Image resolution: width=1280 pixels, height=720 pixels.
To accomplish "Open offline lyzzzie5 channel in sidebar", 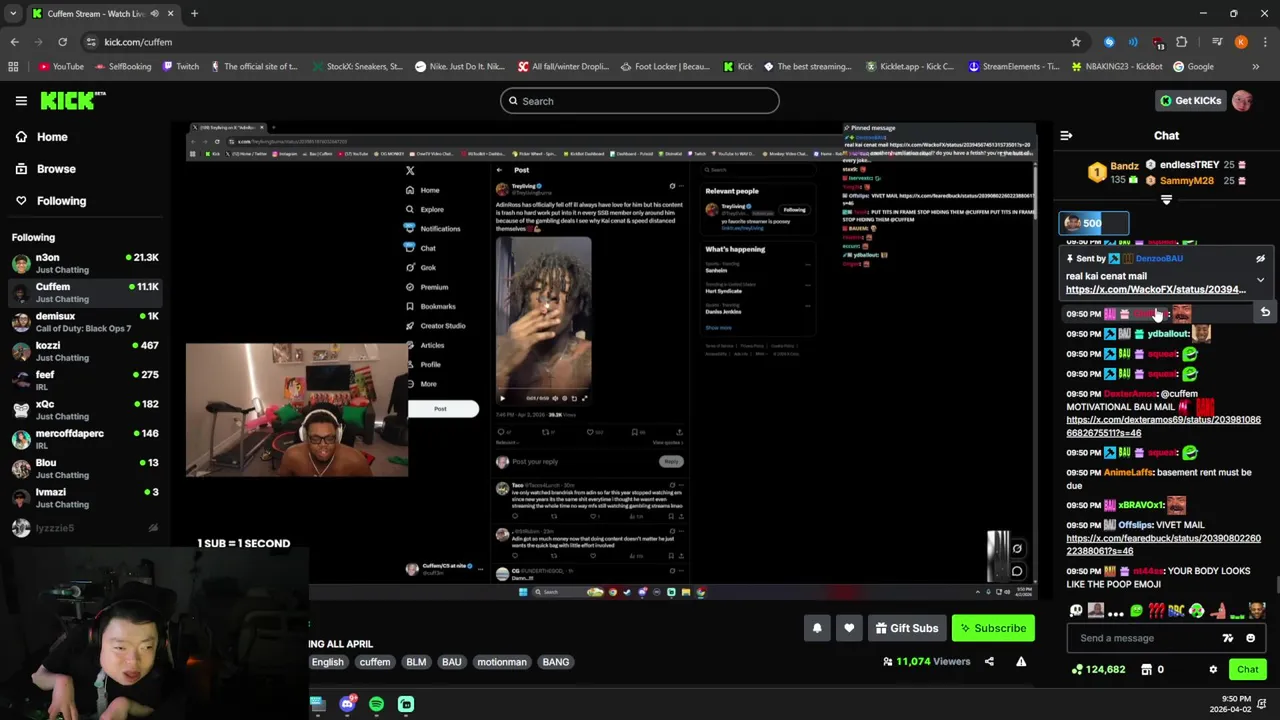I will tap(85, 527).
